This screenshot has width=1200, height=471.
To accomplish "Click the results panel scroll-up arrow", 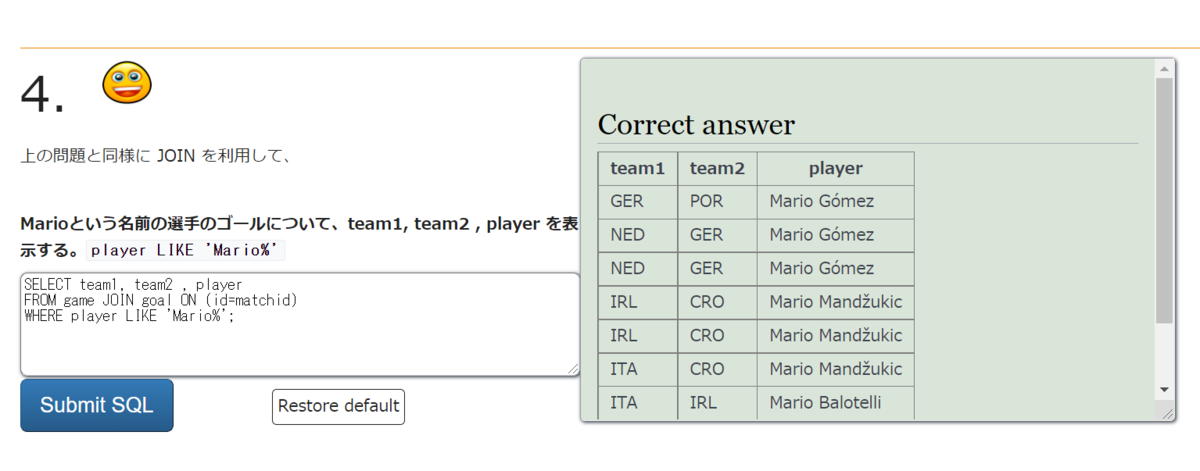I will point(1164,69).
